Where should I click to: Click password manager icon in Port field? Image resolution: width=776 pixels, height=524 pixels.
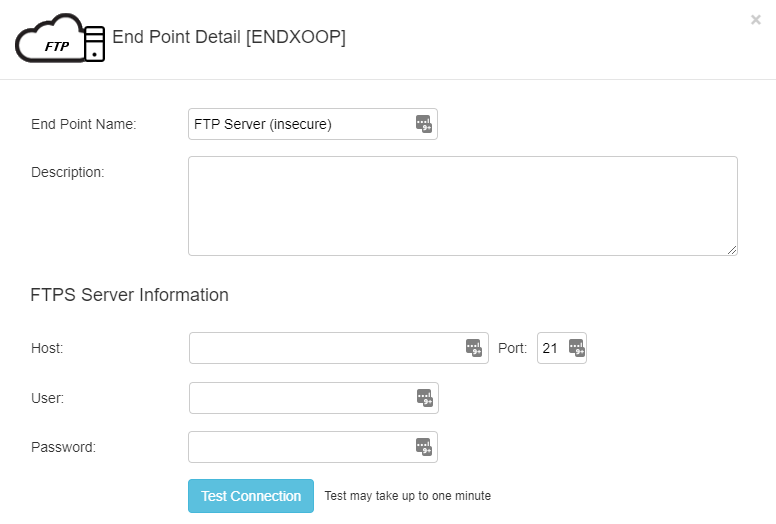576,348
